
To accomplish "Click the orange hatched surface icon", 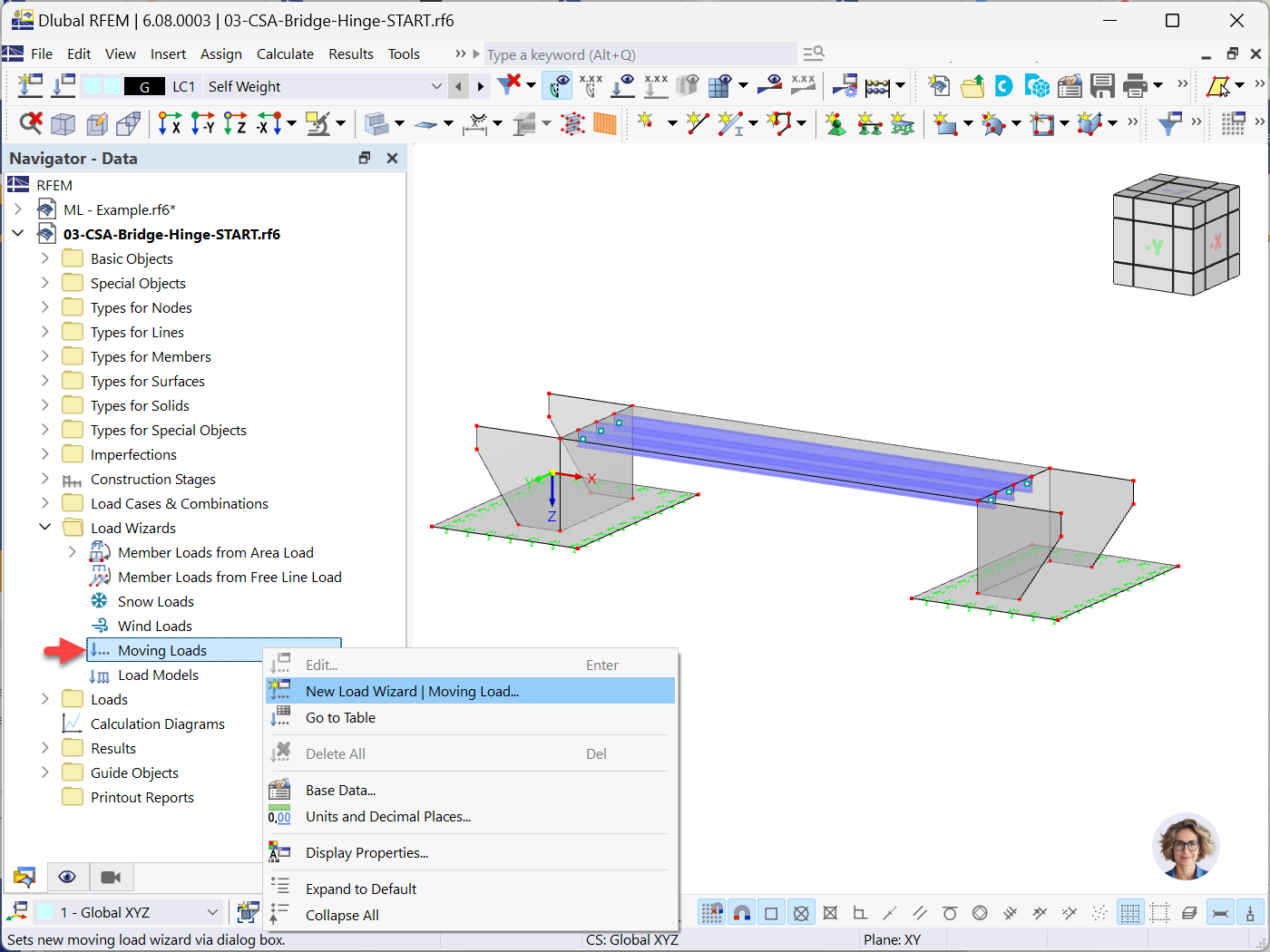I will click(605, 123).
